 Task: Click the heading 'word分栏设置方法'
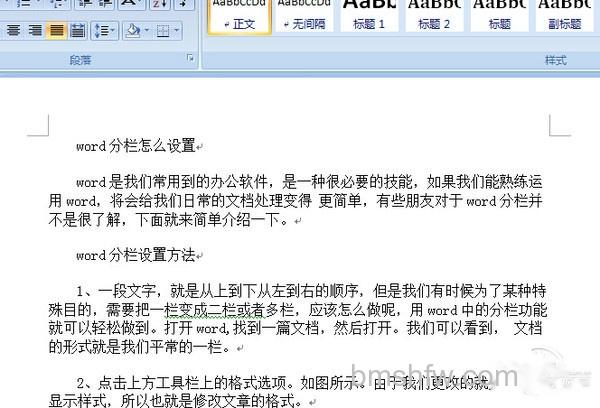(x=136, y=255)
